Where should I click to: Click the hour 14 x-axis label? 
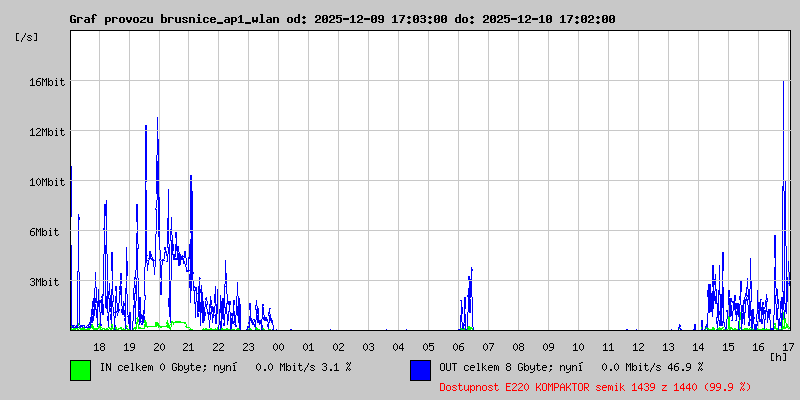[x=698, y=347]
